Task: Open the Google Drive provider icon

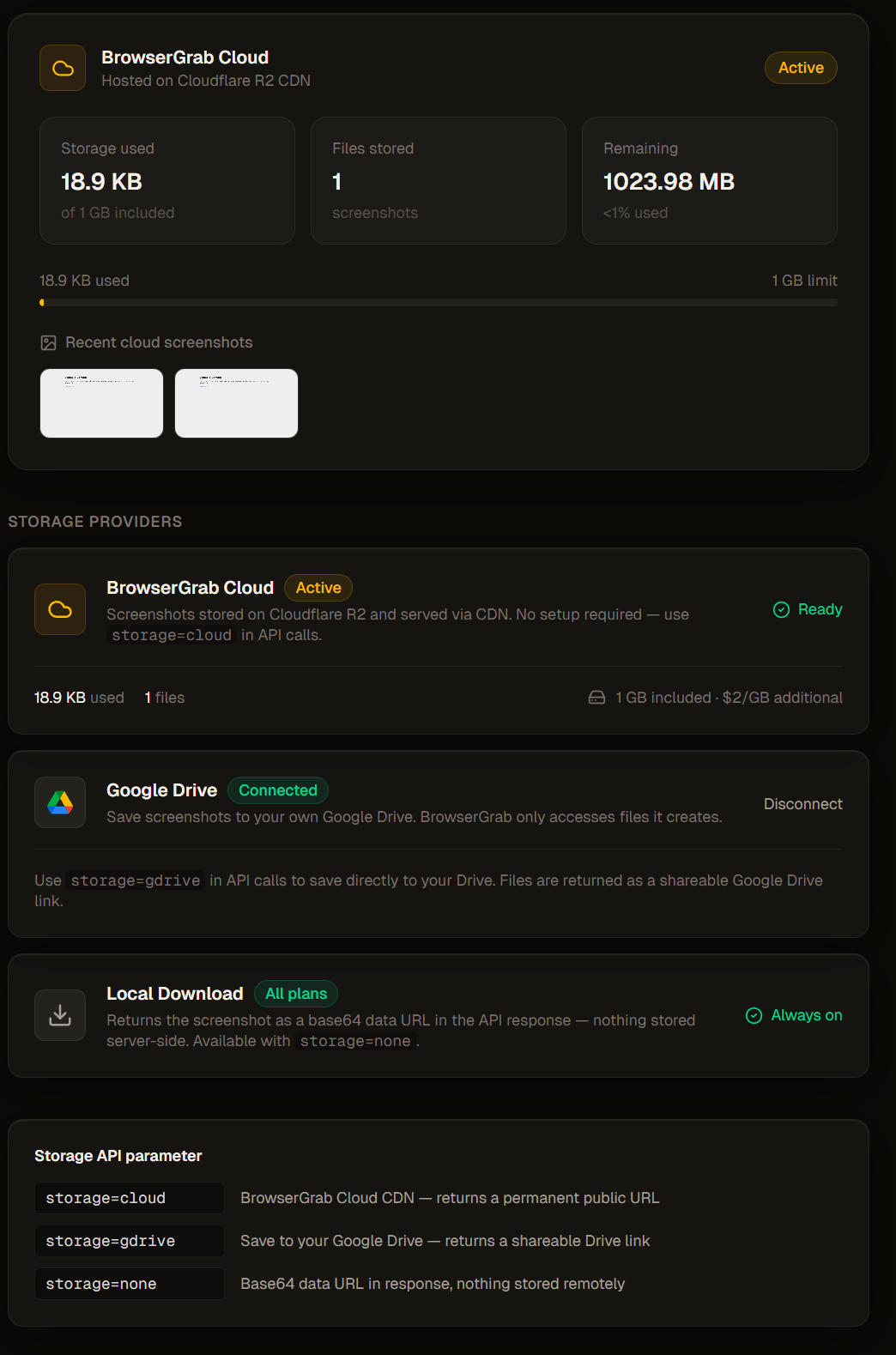Action: (59, 802)
